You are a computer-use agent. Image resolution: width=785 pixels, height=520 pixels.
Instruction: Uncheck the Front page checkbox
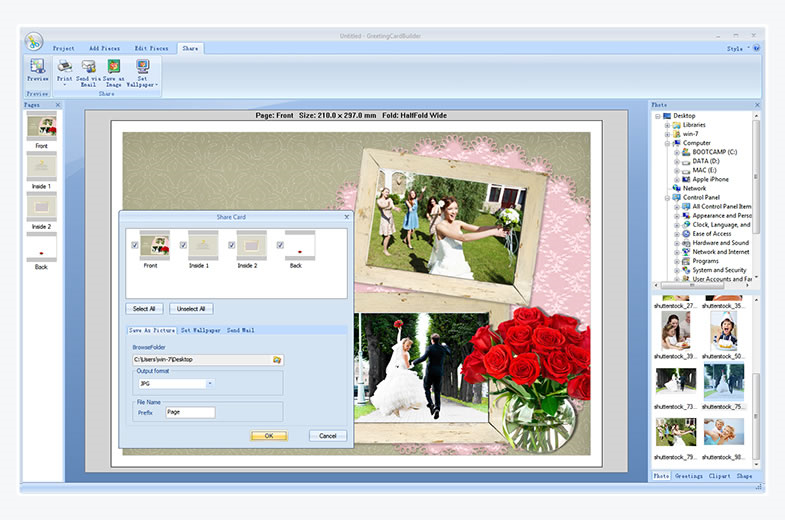(135, 245)
